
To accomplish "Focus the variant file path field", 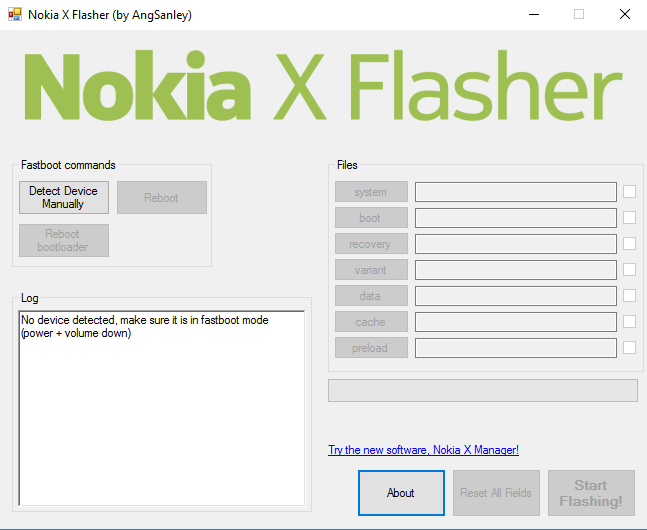I will (516, 270).
